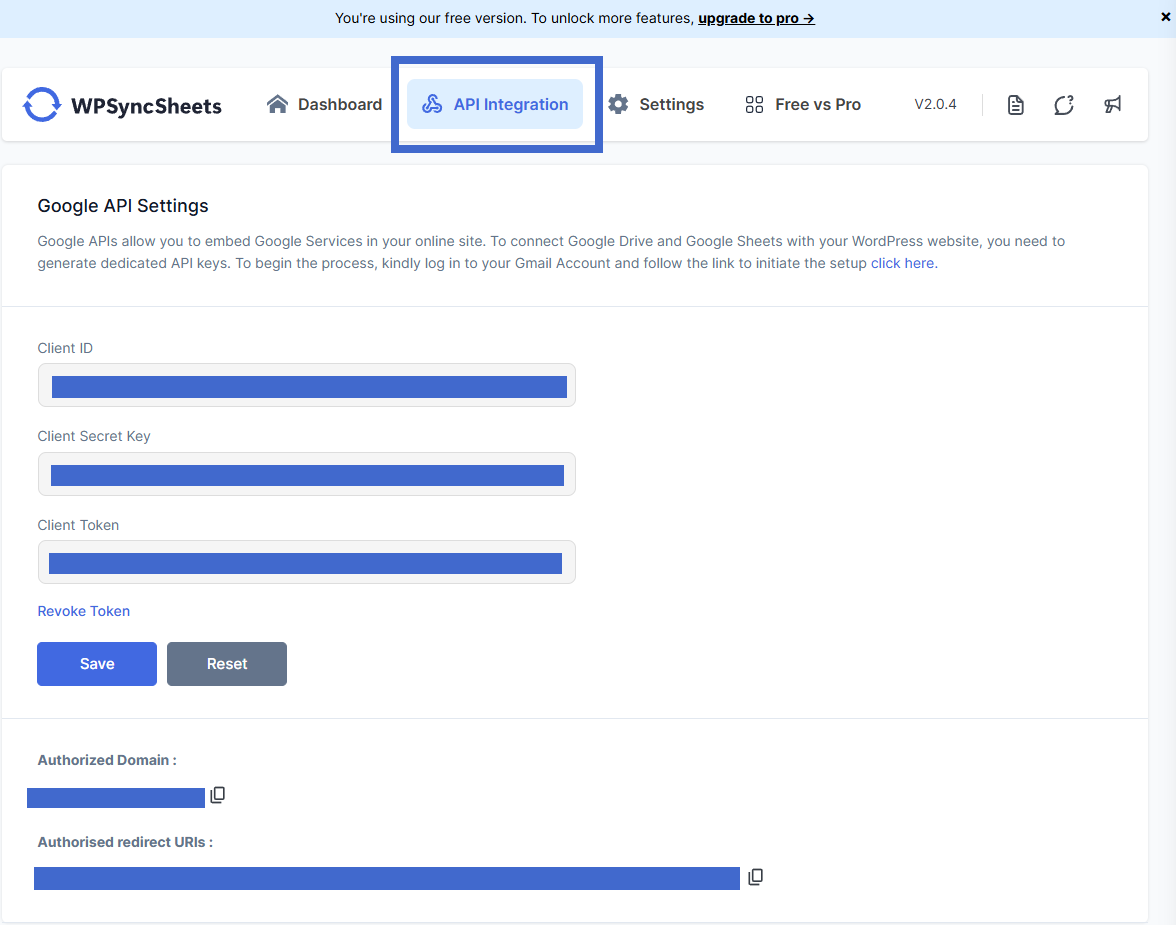Copy the Authorised redirect URIs value

[x=756, y=877]
